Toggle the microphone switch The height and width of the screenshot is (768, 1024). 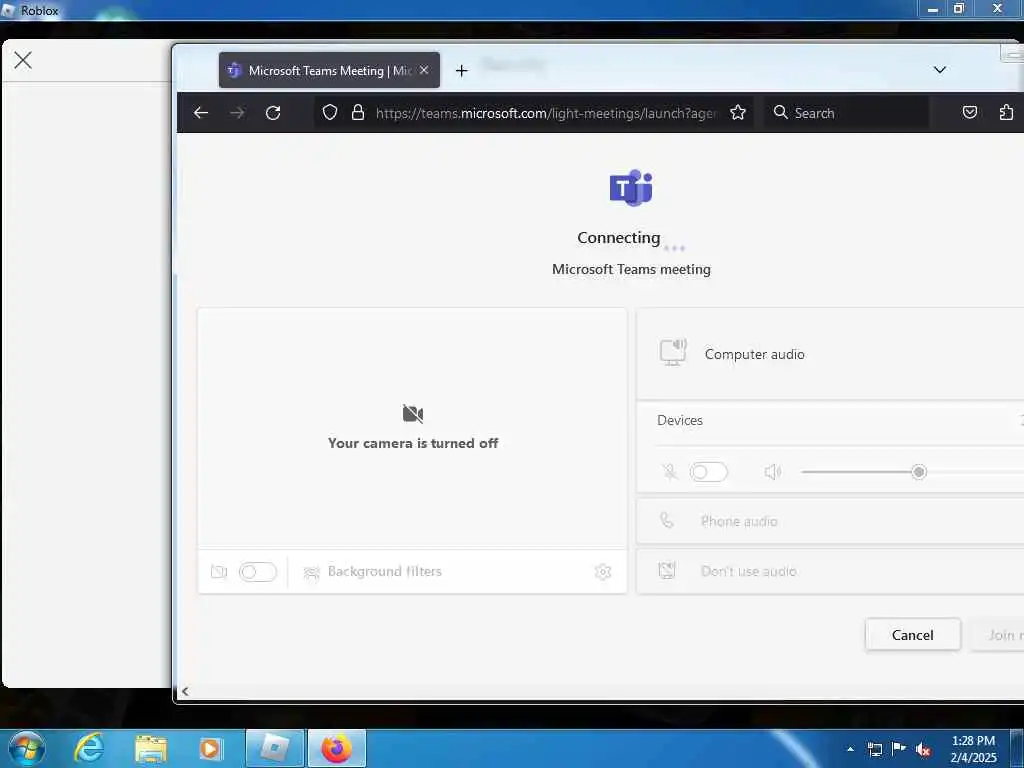point(709,472)
